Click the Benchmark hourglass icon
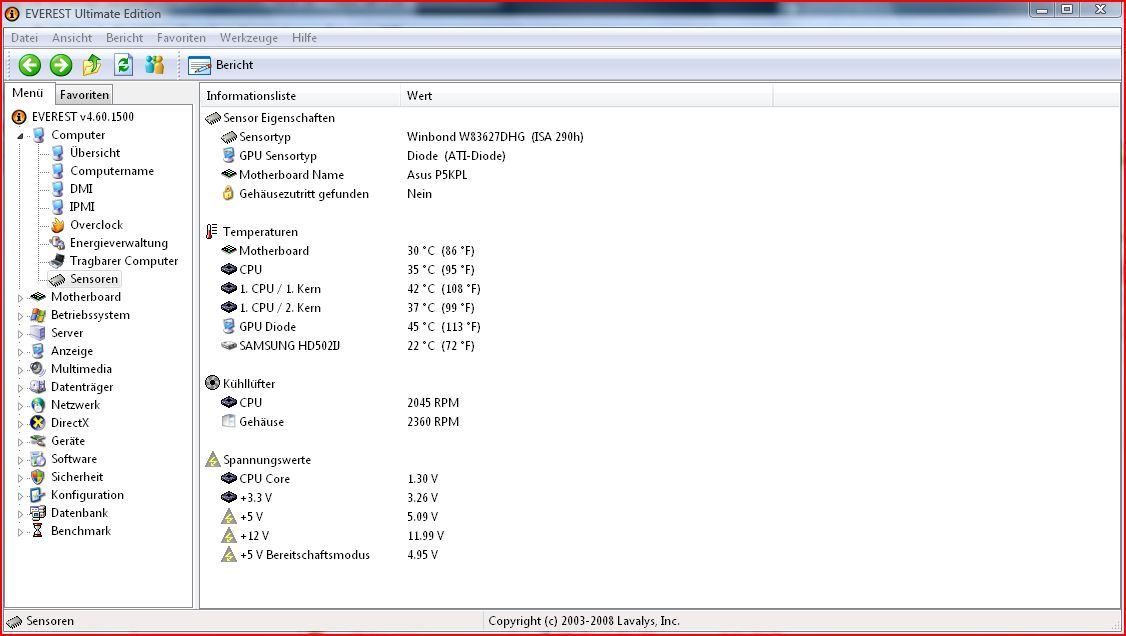The width and height of the screenshot is (1126, 636). [38, 531]
